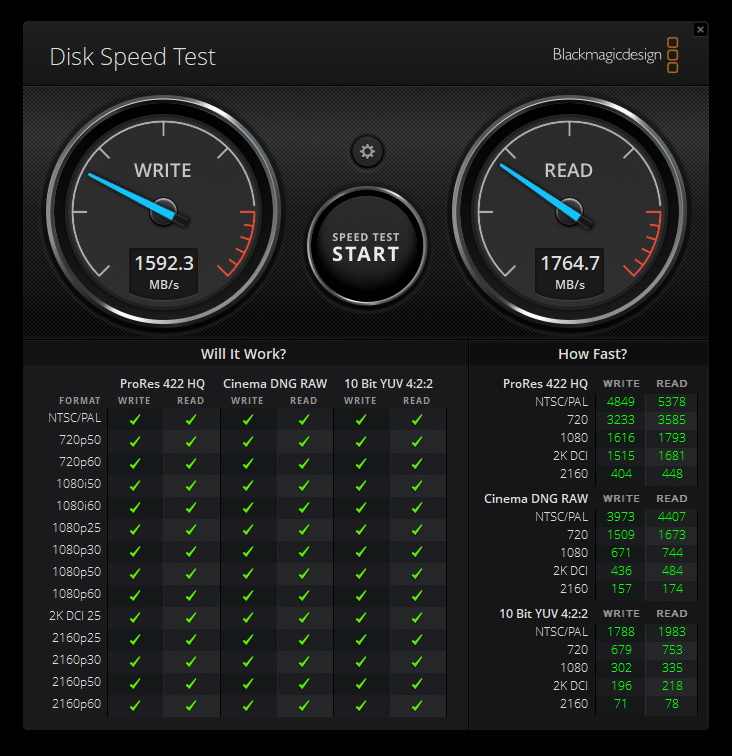The height and width of the screenshot is (756, 732).
Task: Click the Disk Speed Test title
Action: tap(132, 57)
